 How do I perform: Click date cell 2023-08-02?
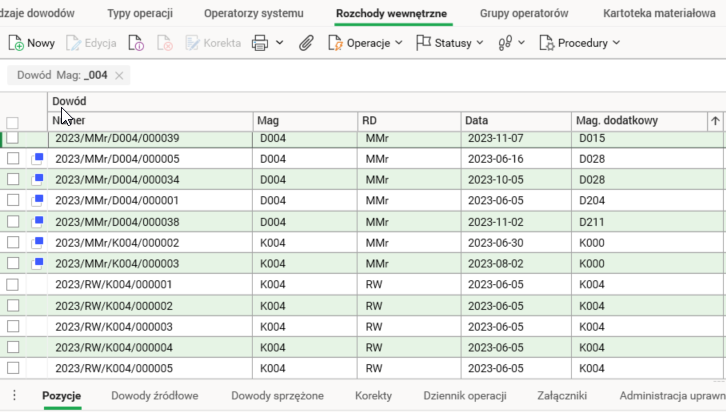[495, 263]
